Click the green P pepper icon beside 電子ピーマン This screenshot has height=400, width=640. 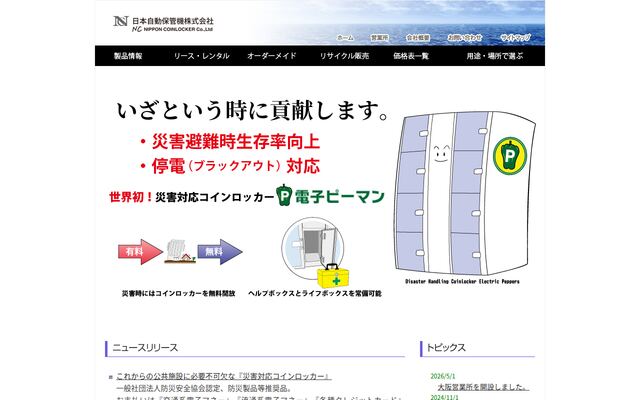pyautogui.click(x=284, y=195)
